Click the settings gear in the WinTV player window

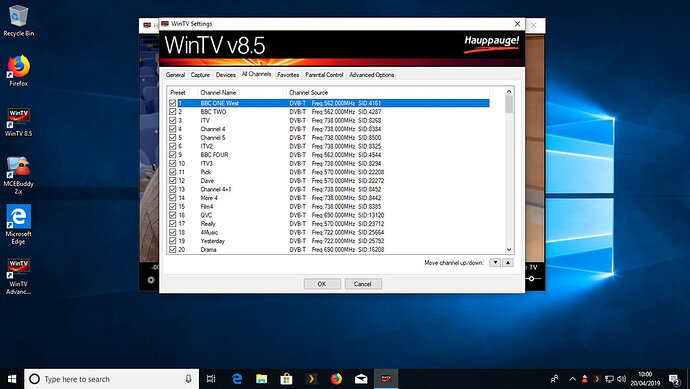point(151,280)
